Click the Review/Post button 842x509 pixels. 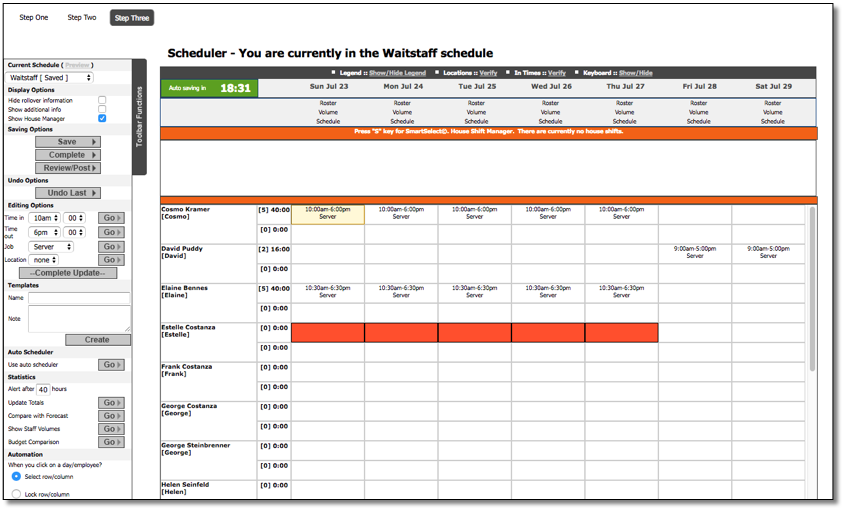67,168
